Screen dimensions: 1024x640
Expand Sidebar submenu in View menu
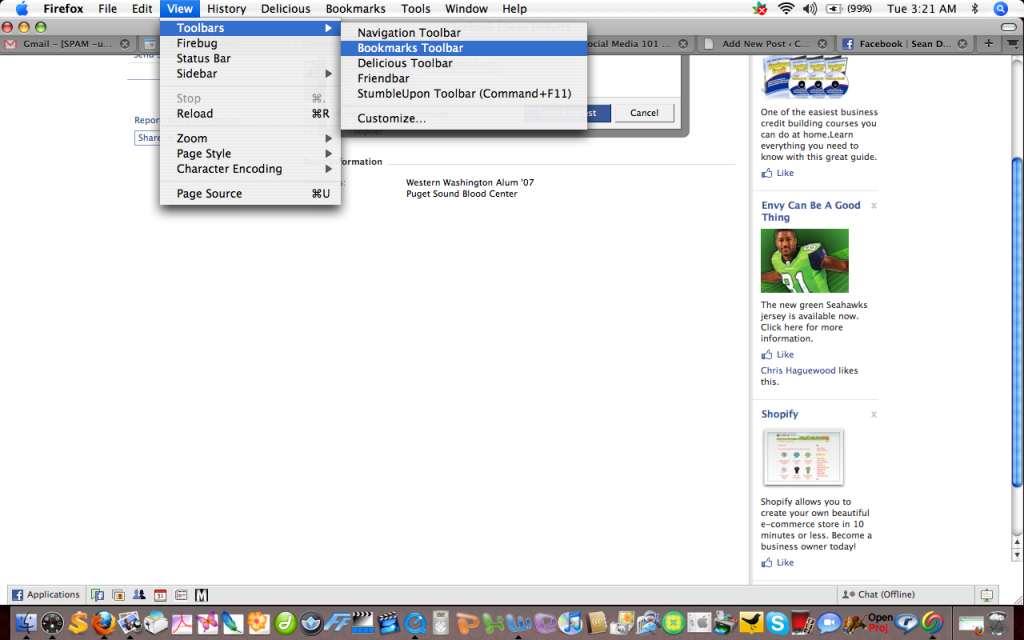pos(250,73)
